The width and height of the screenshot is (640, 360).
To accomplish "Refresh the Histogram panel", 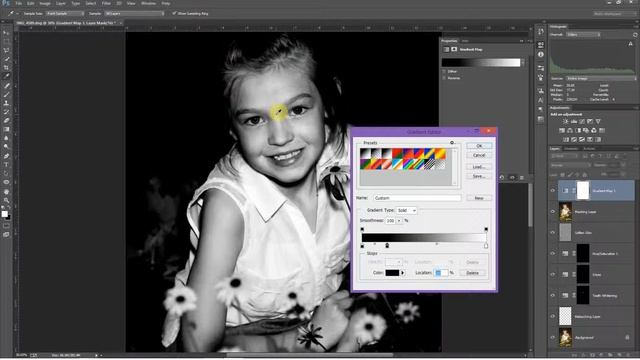I will (x=635, y=35).
